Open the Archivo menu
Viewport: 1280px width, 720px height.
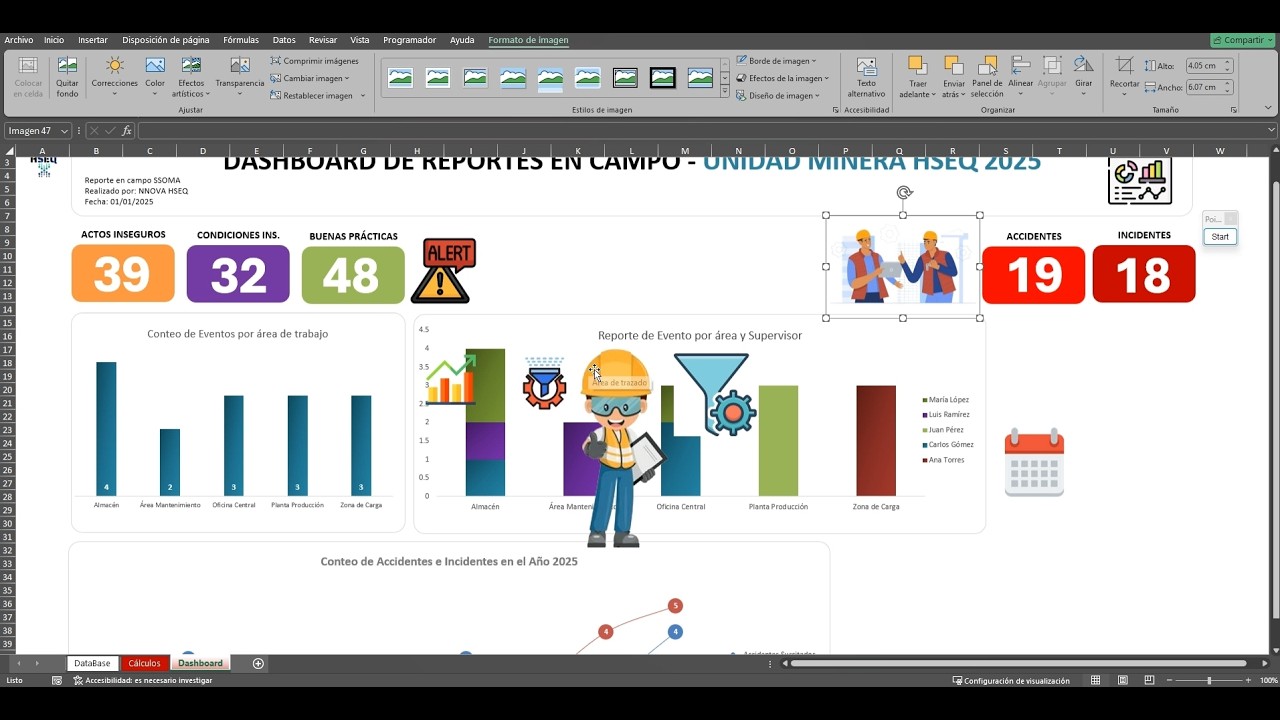point(19,40)
